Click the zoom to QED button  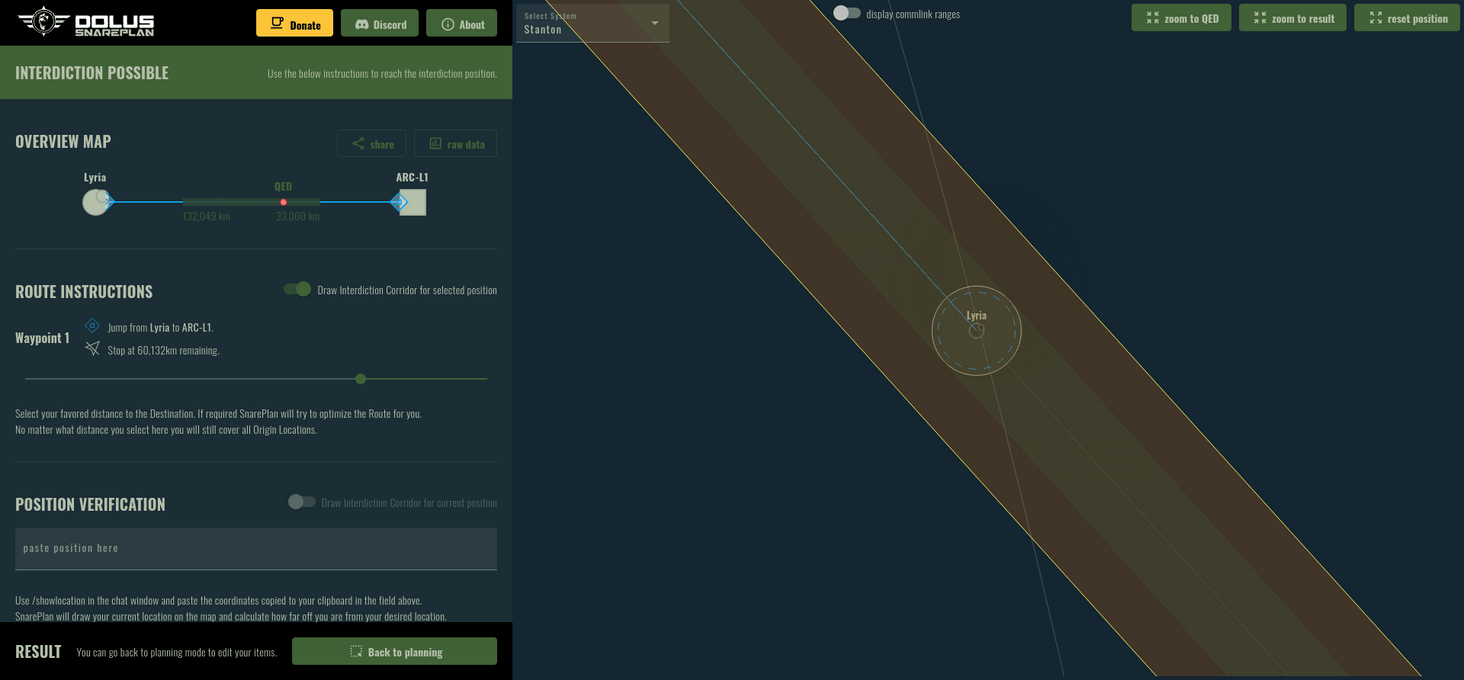tap(1181, 18)
